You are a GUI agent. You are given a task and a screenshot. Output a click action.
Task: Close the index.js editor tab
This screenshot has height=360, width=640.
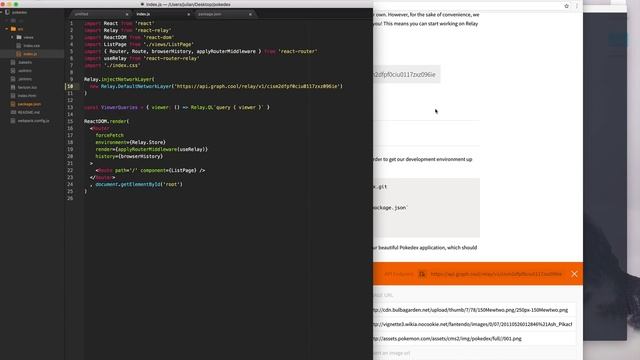(x=189, y=14)
